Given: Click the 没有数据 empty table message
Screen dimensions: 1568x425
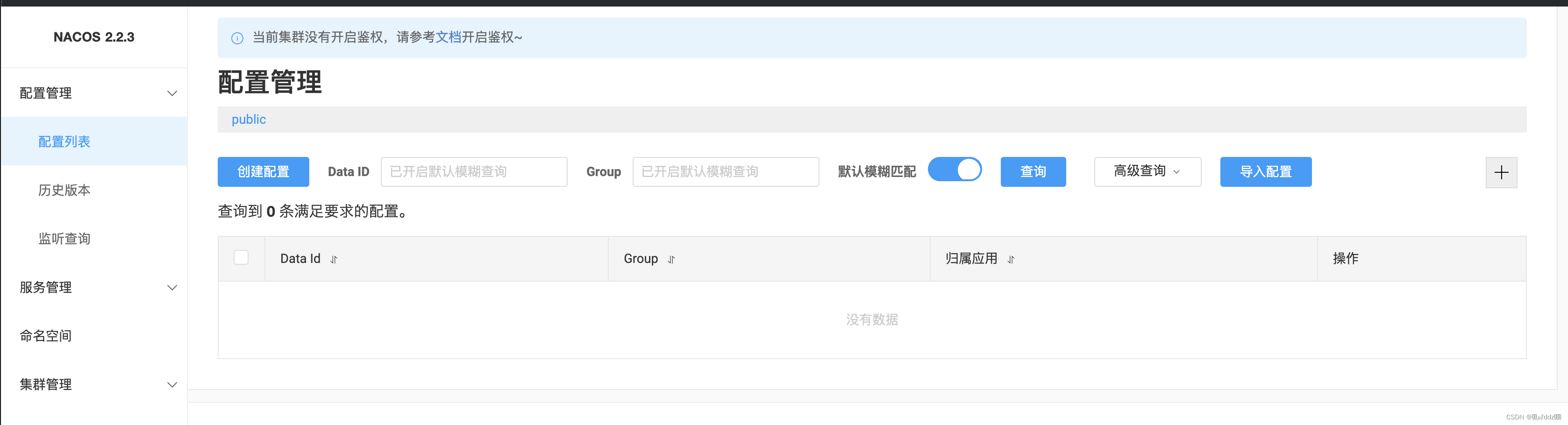Looking at the screenshot, I should 872,319.
